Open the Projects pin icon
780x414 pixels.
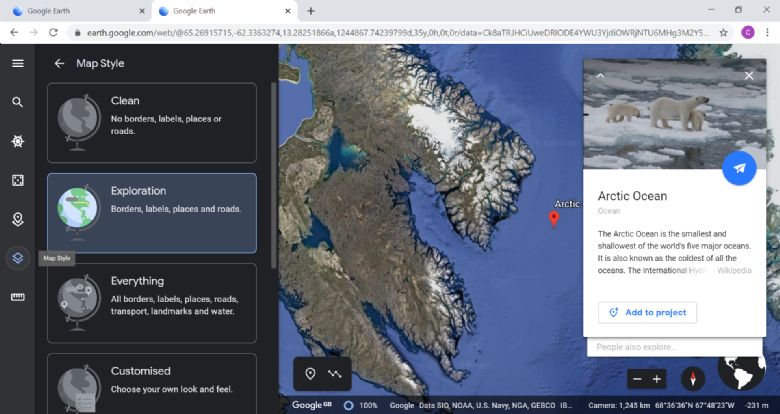tap(17, 219)
